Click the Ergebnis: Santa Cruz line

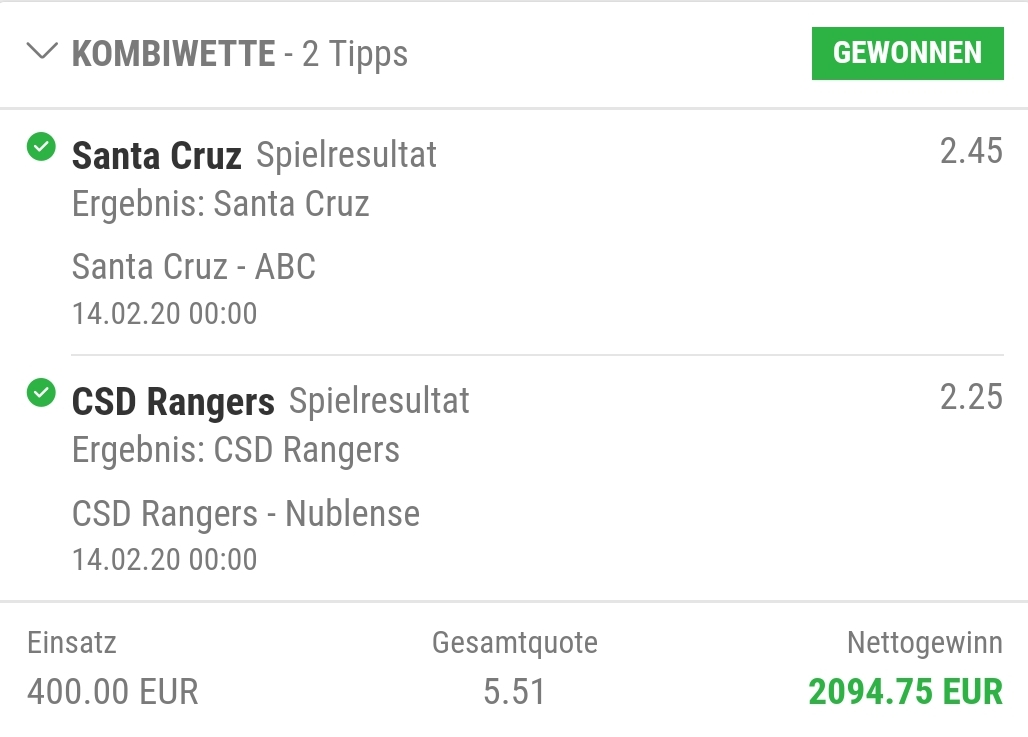[x=221, y=205]
